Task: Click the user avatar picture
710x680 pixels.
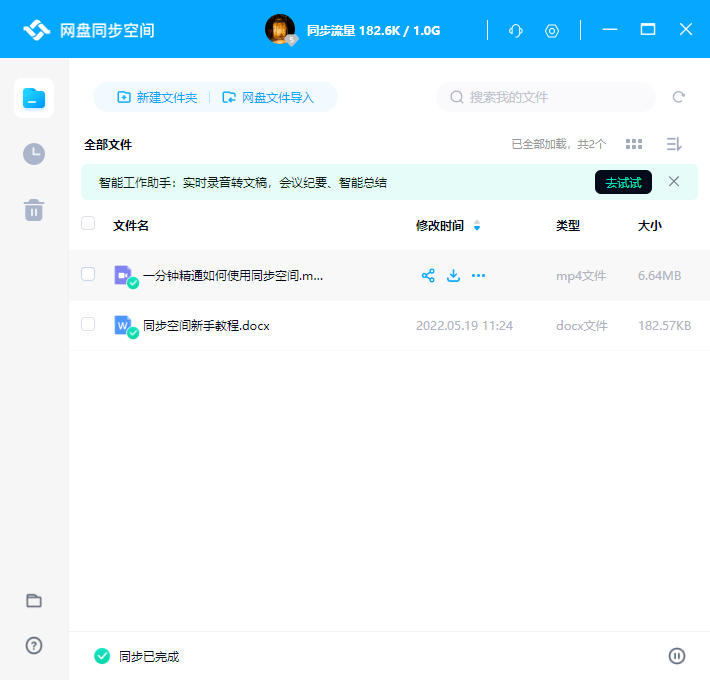Action: click(x=280, y=29)
